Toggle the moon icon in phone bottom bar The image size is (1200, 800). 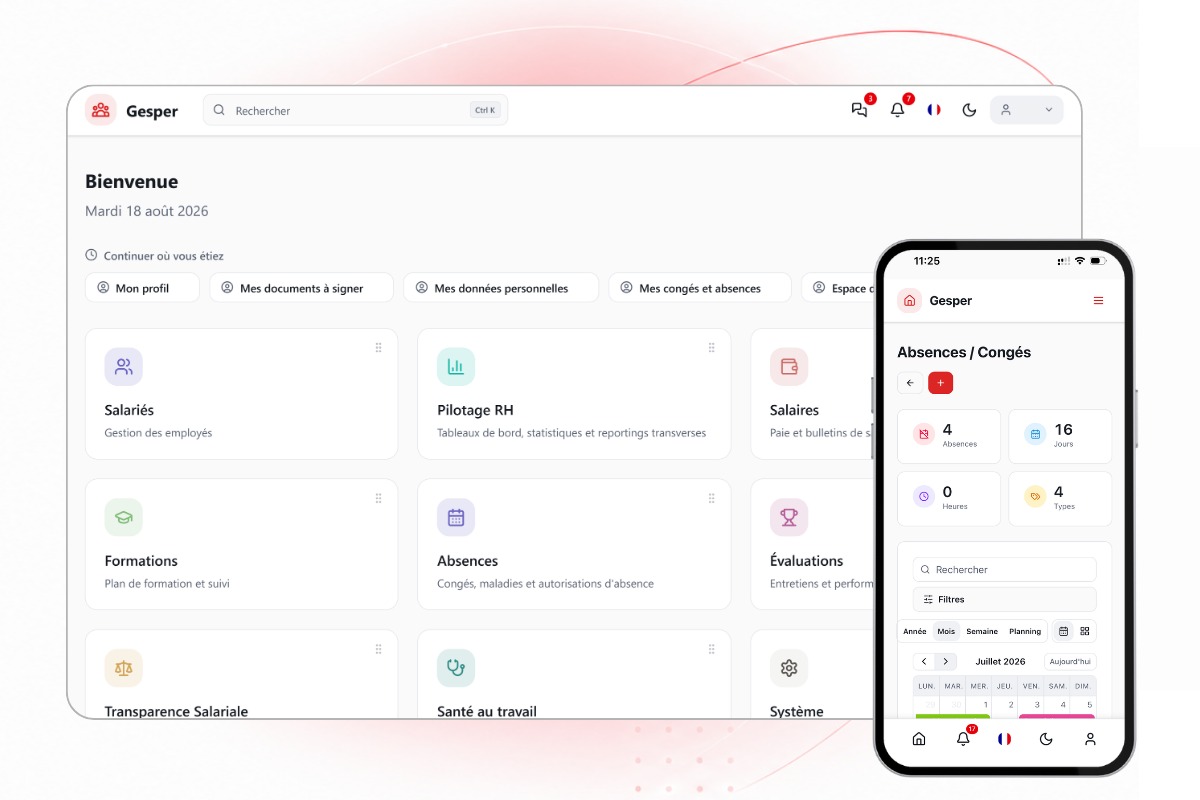coord(1046,739)
